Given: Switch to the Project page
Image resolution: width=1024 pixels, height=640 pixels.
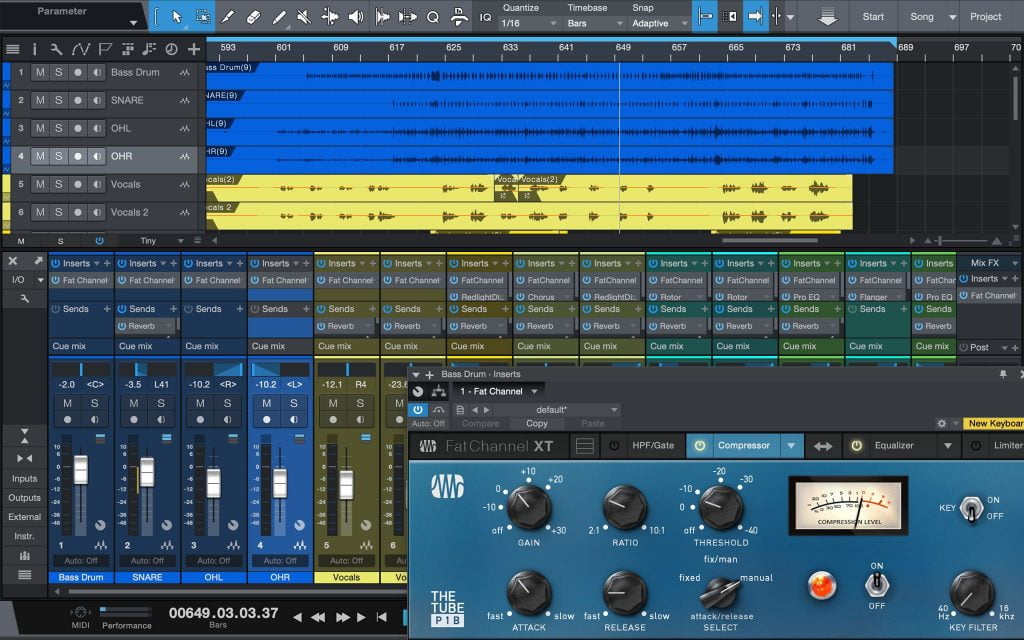Looking at the screenshot, I should (x=985, y=17).
